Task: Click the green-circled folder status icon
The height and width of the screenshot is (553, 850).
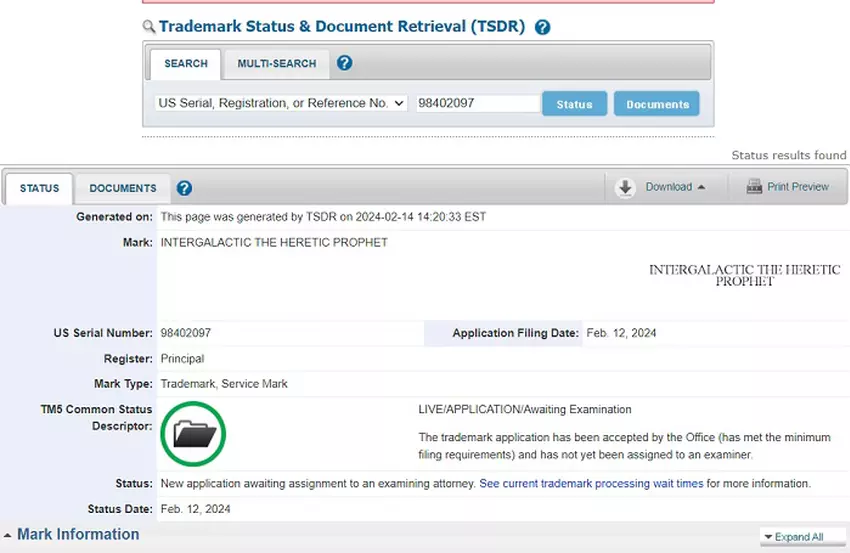Action: tap(193, 434)
